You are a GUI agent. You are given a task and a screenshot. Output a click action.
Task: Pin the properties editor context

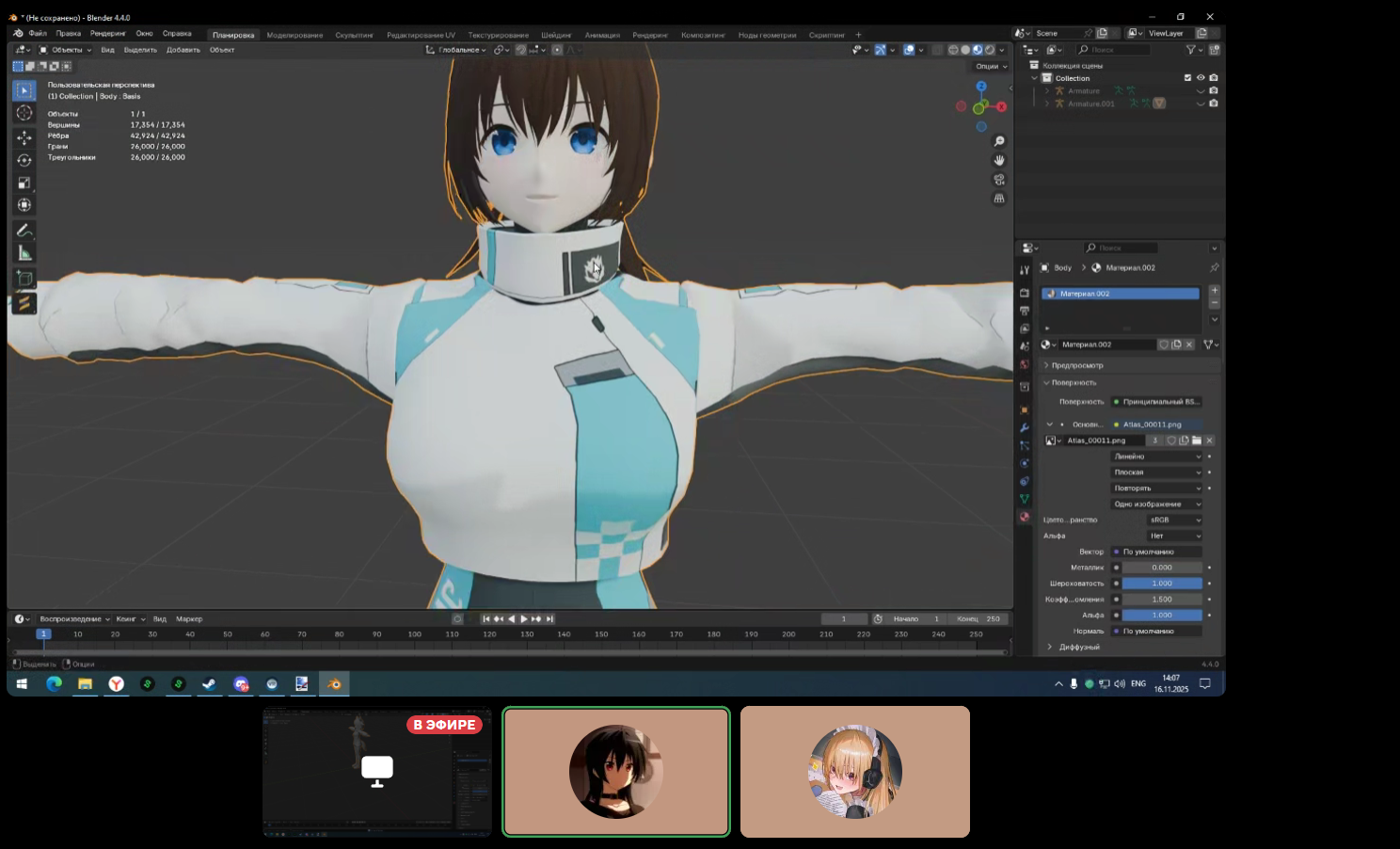click(1214, 268)
